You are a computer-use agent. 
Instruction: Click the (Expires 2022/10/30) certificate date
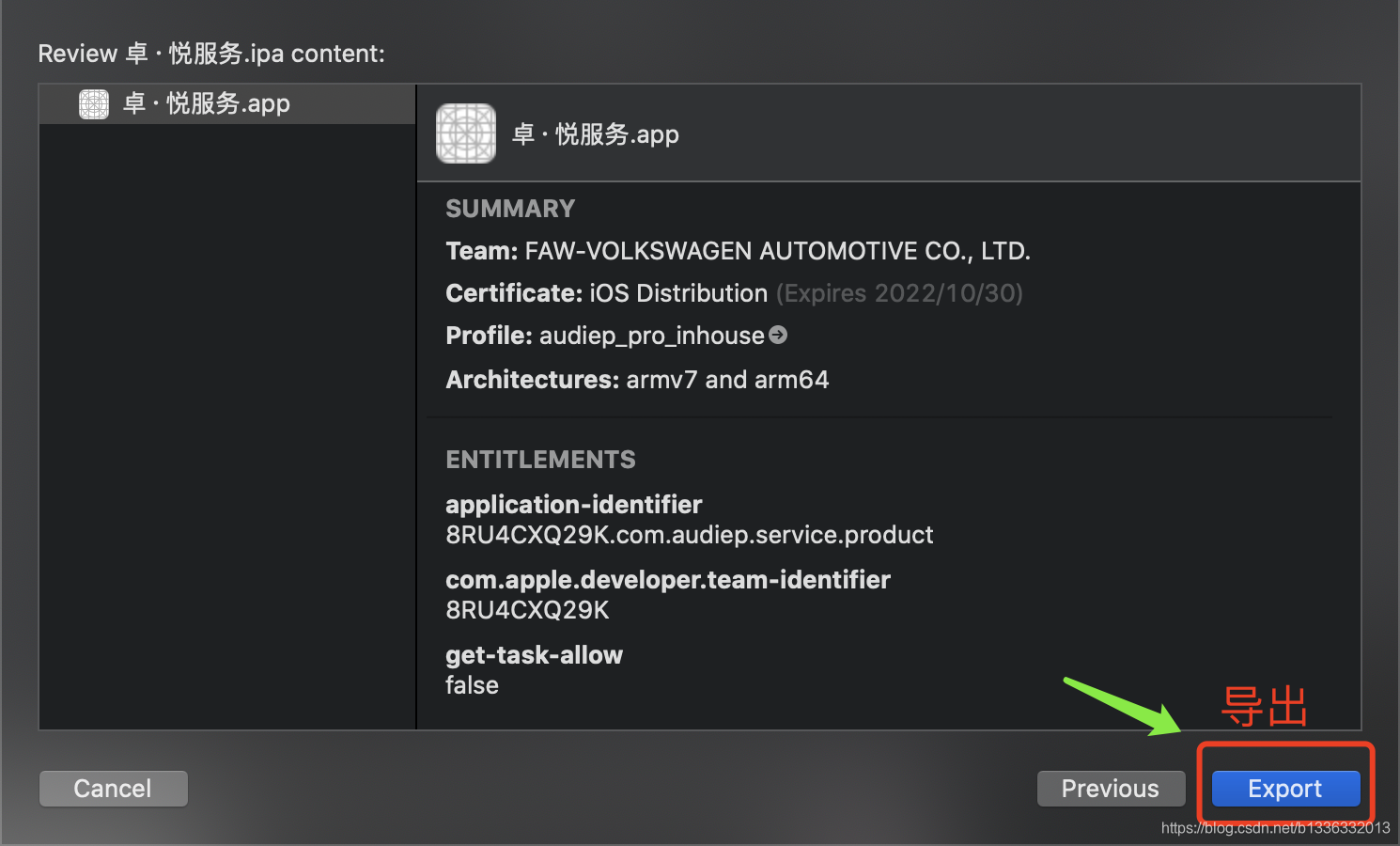[899, 293]
